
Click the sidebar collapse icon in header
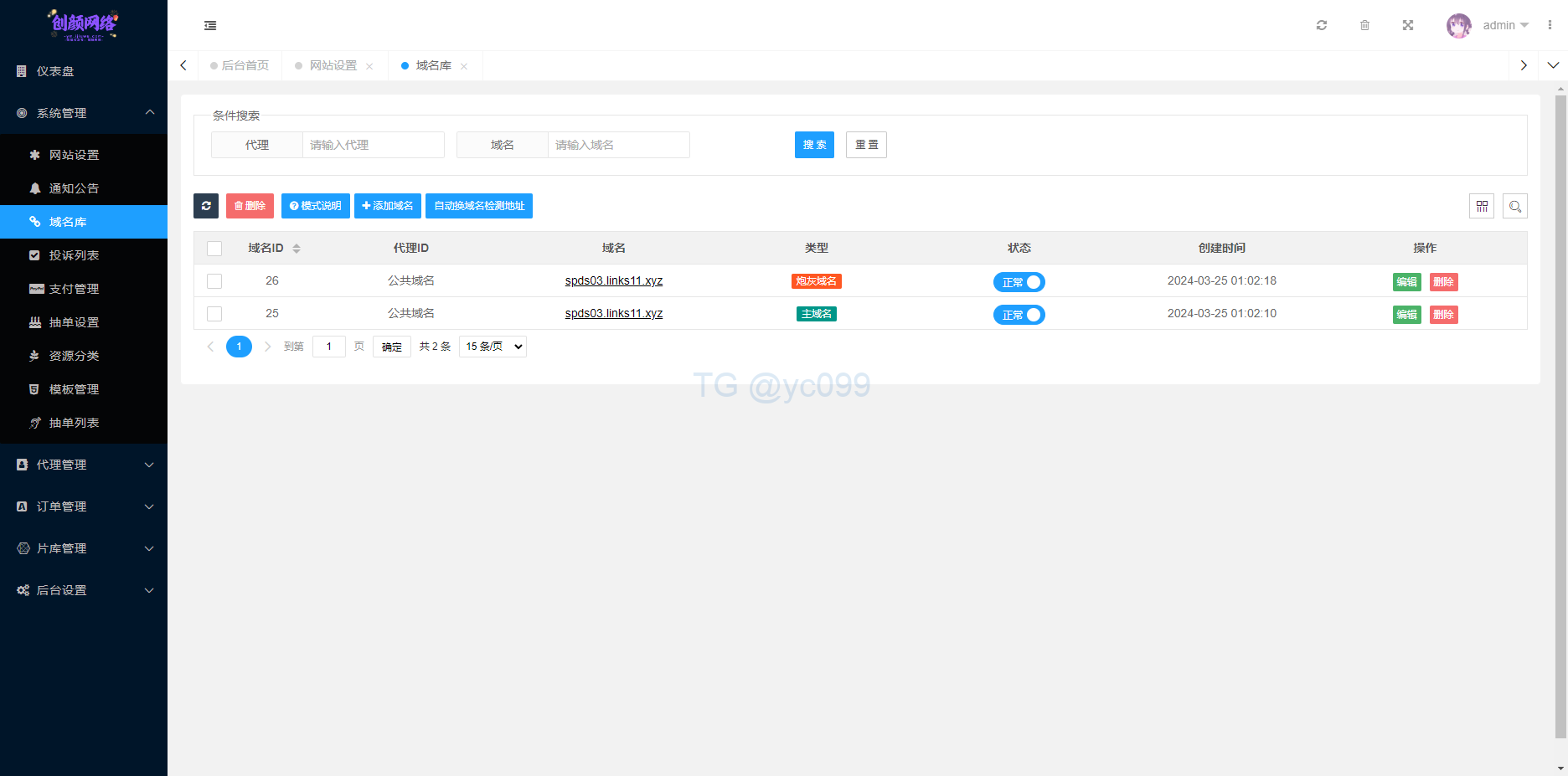pos(210,26)
